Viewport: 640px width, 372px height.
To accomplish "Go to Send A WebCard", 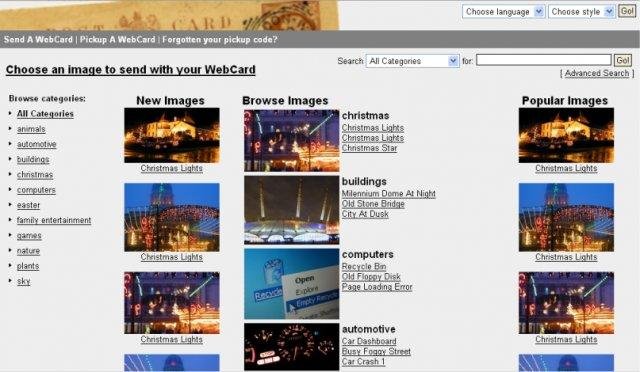I will pyautogui.click(x=38, y=40).
